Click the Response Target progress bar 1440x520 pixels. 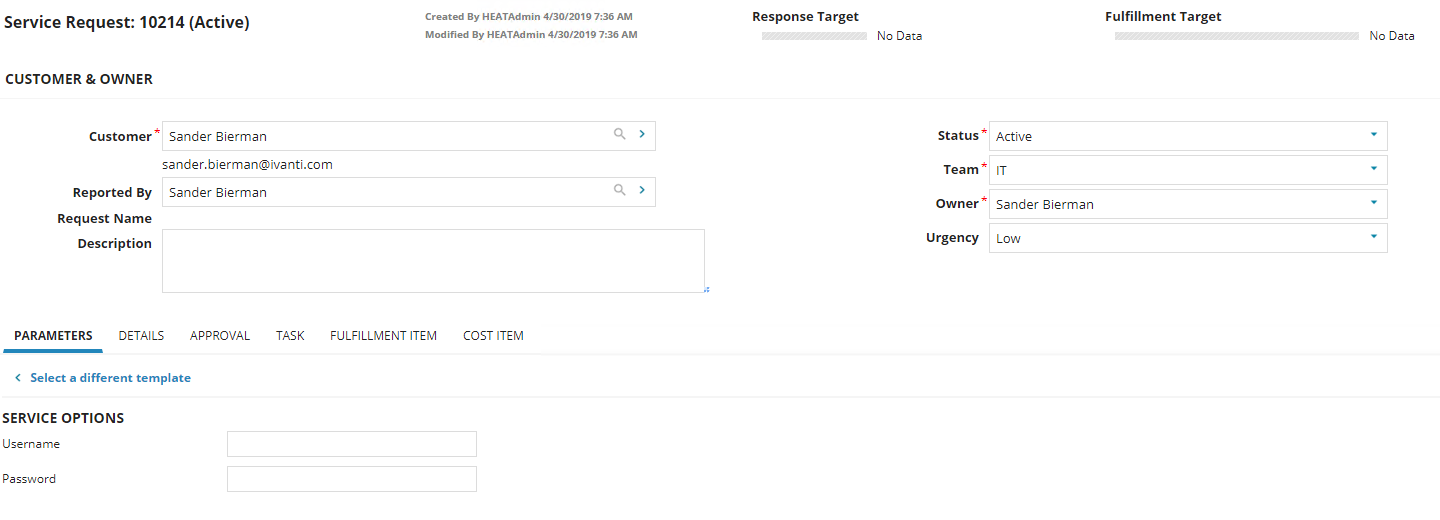click(814, 36)
